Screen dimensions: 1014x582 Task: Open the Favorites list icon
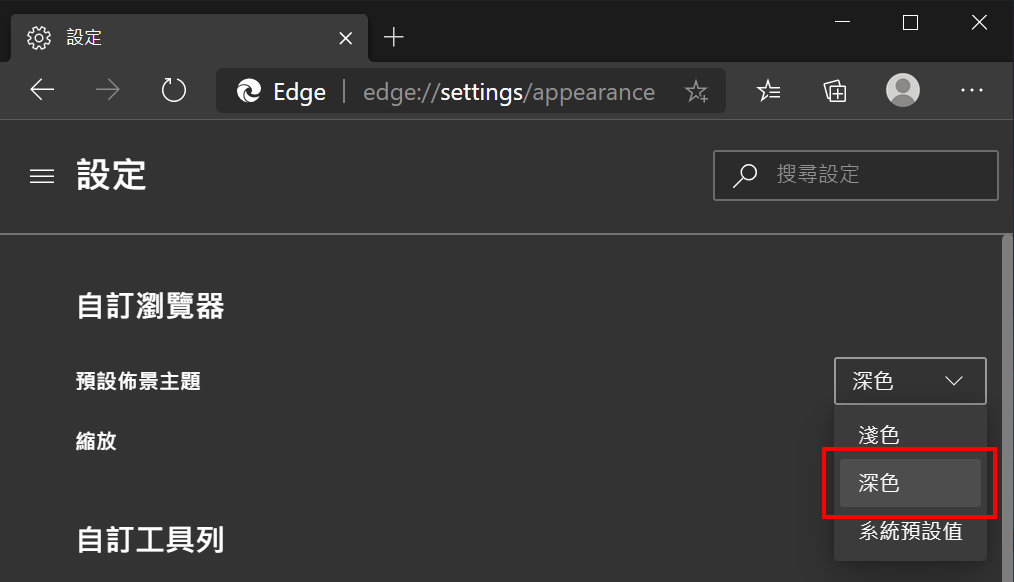tap(768, 91)
